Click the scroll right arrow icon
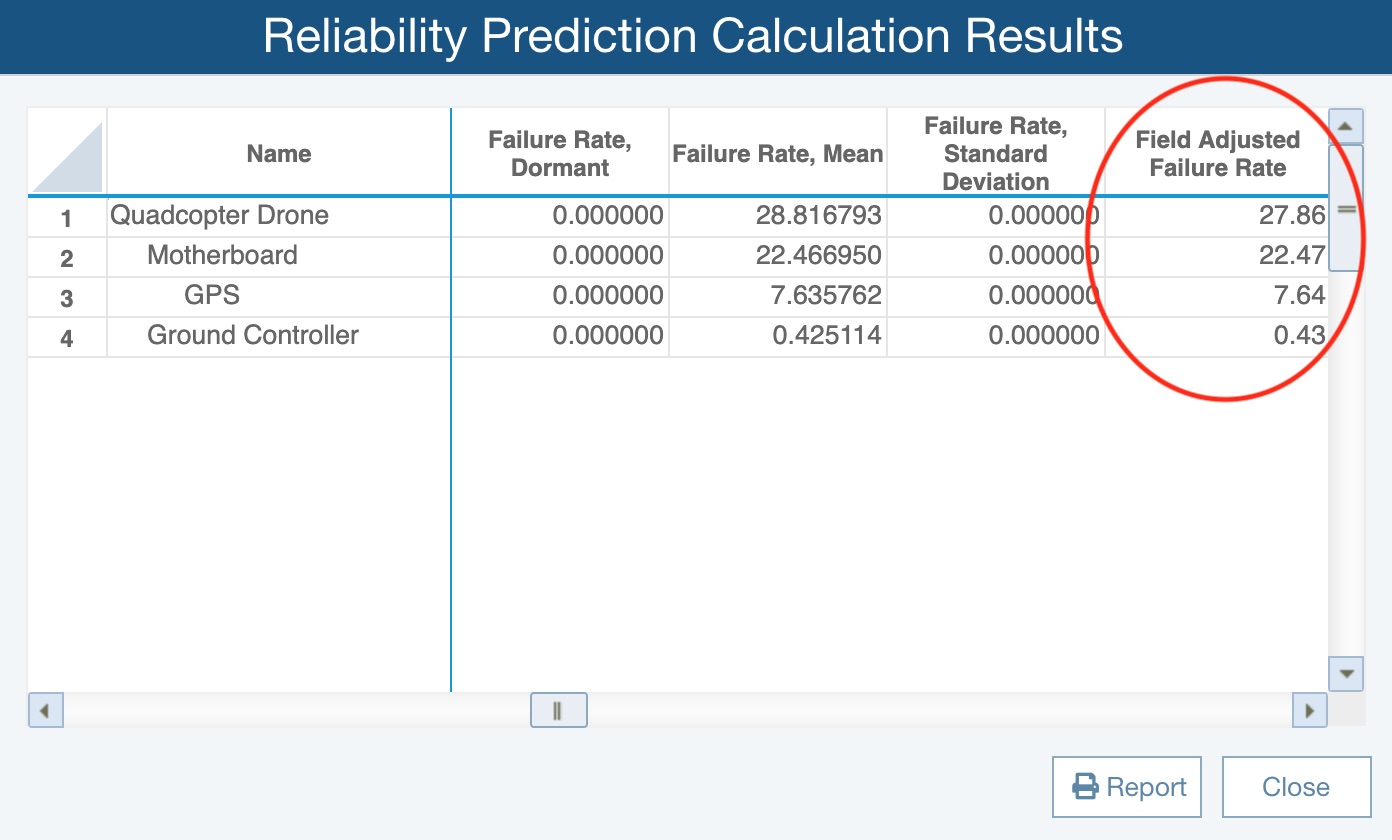 (x=1310, y=710)
